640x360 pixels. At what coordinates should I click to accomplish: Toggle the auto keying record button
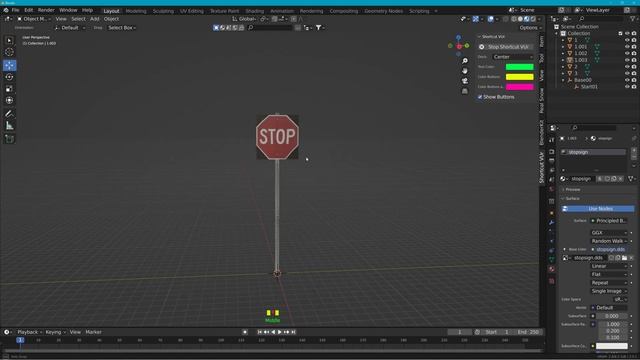tap(245, 332)
